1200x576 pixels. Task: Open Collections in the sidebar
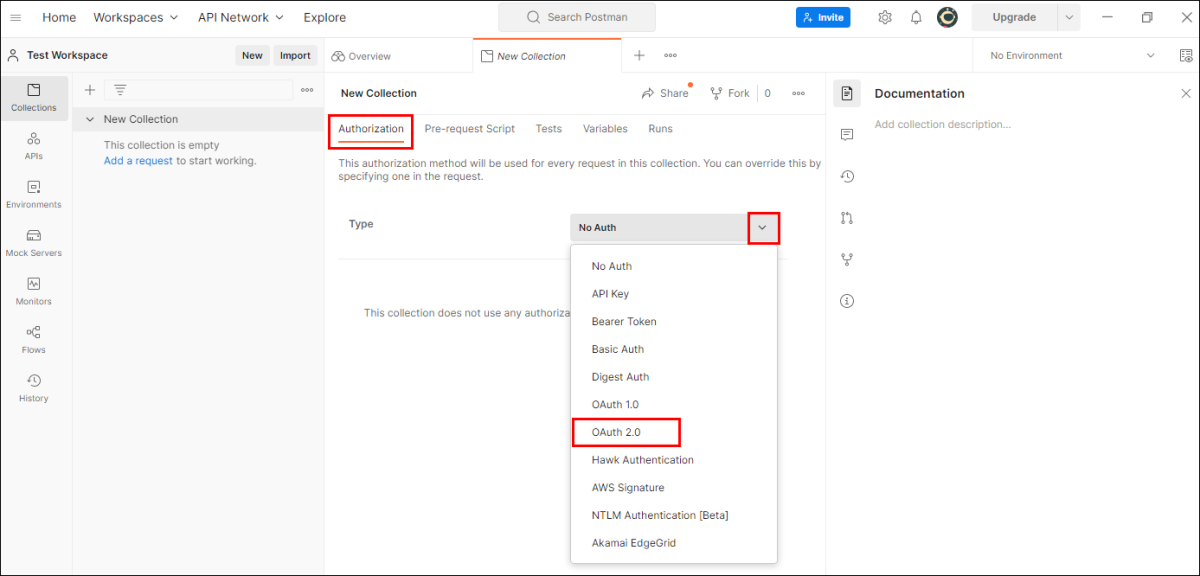34,97
